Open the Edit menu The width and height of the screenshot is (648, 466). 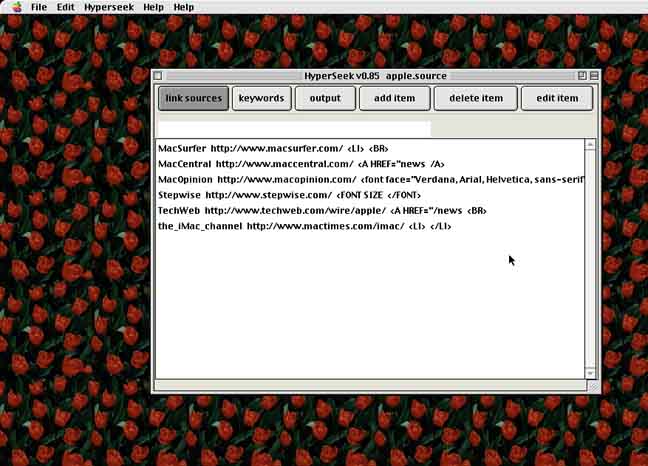(66, 7)
